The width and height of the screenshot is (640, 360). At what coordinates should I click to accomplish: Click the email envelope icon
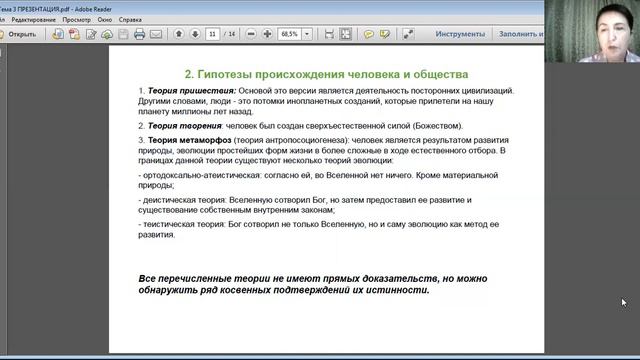tap(156, 34)
